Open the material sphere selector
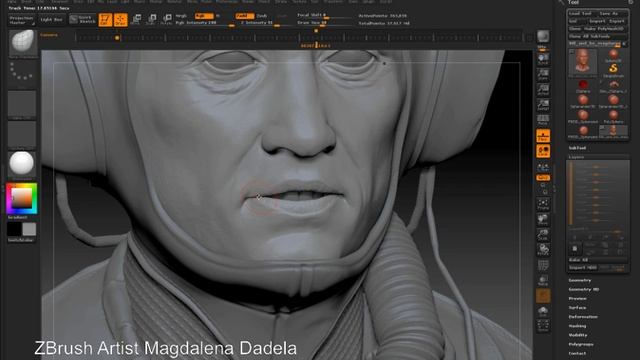640x360 pixels. [x=22, y=163]
